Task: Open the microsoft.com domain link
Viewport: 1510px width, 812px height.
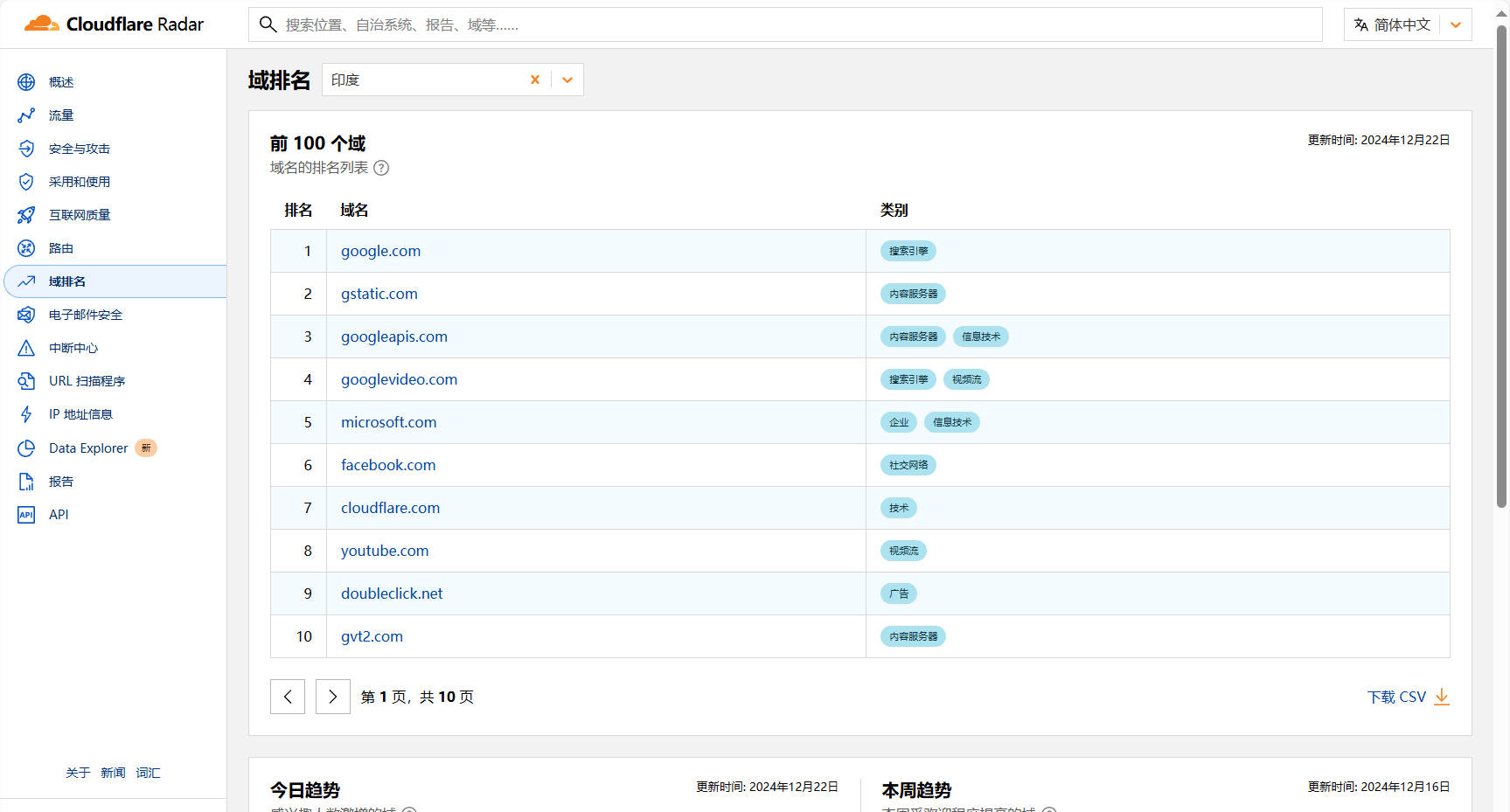Action: [x=388, y=422]
